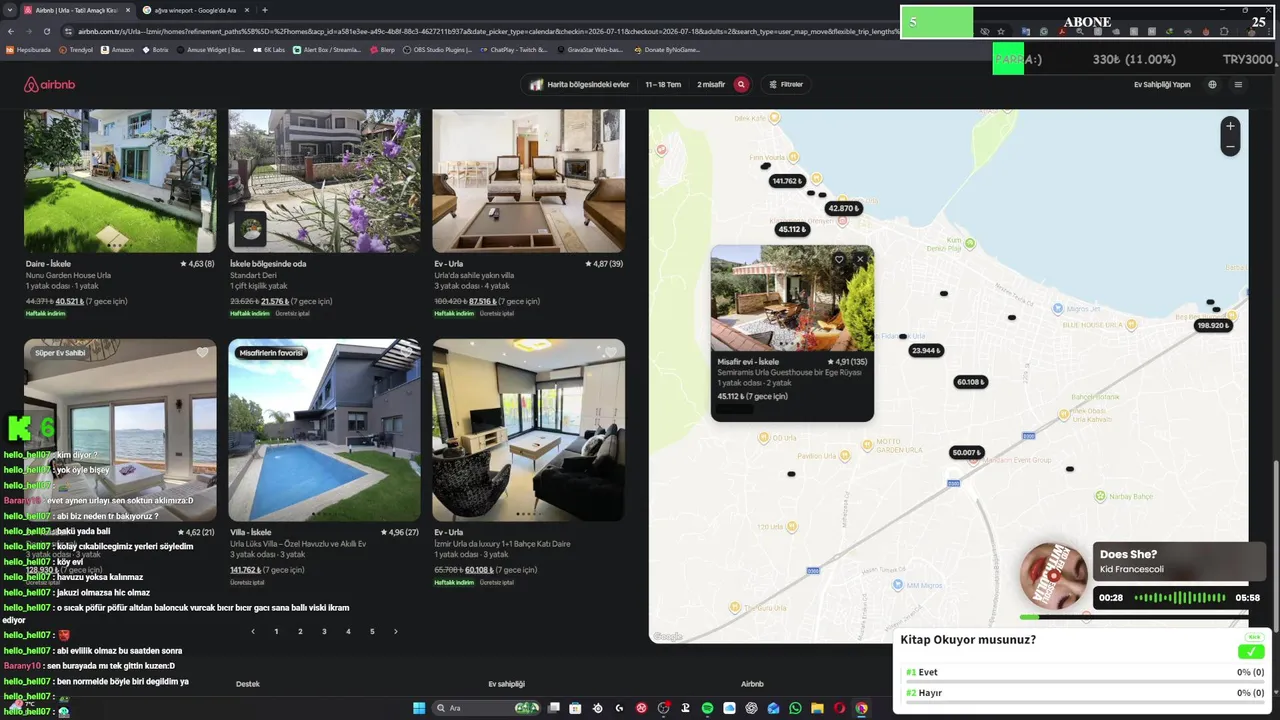Zoom in on the map

click(x=1231, y=126)
